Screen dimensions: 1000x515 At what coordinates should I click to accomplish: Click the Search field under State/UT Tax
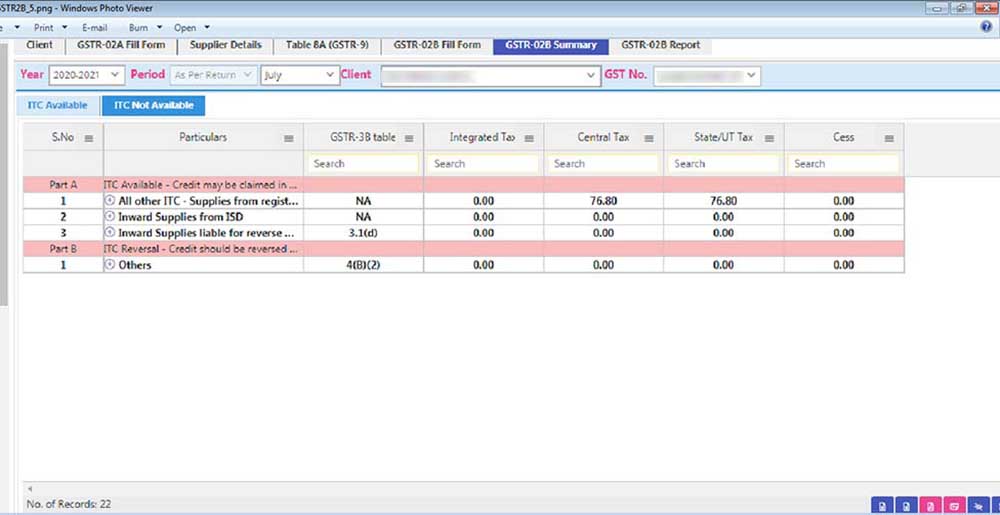coord(723,163)
